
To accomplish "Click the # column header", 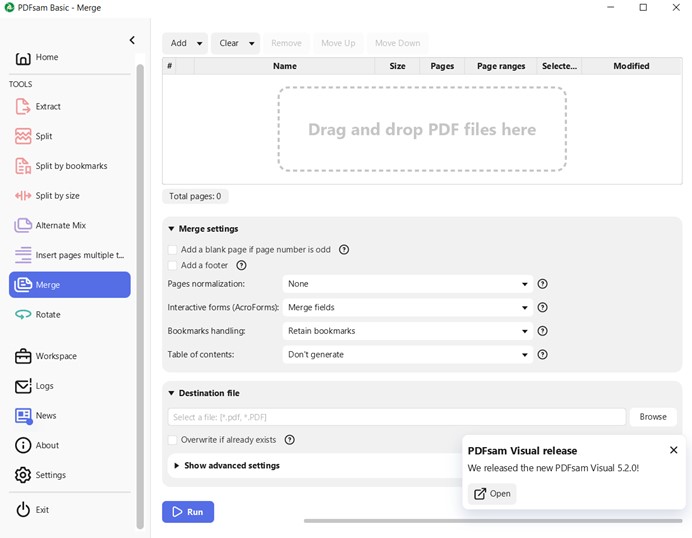I will click(169, 66).
